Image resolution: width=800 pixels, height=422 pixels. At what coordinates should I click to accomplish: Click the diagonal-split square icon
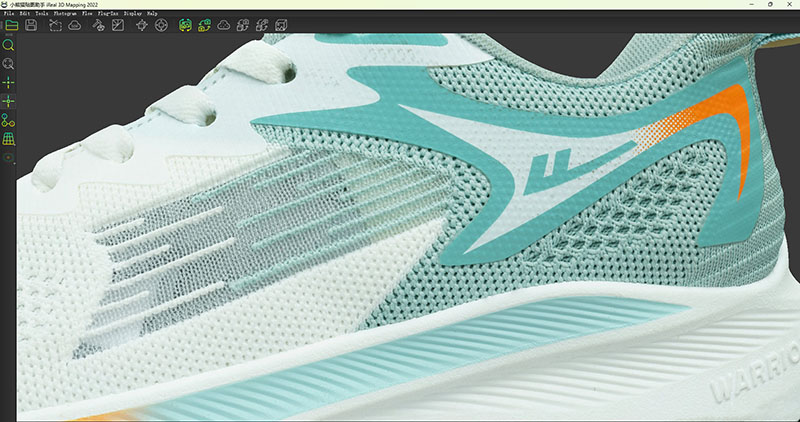pos(118,25)
